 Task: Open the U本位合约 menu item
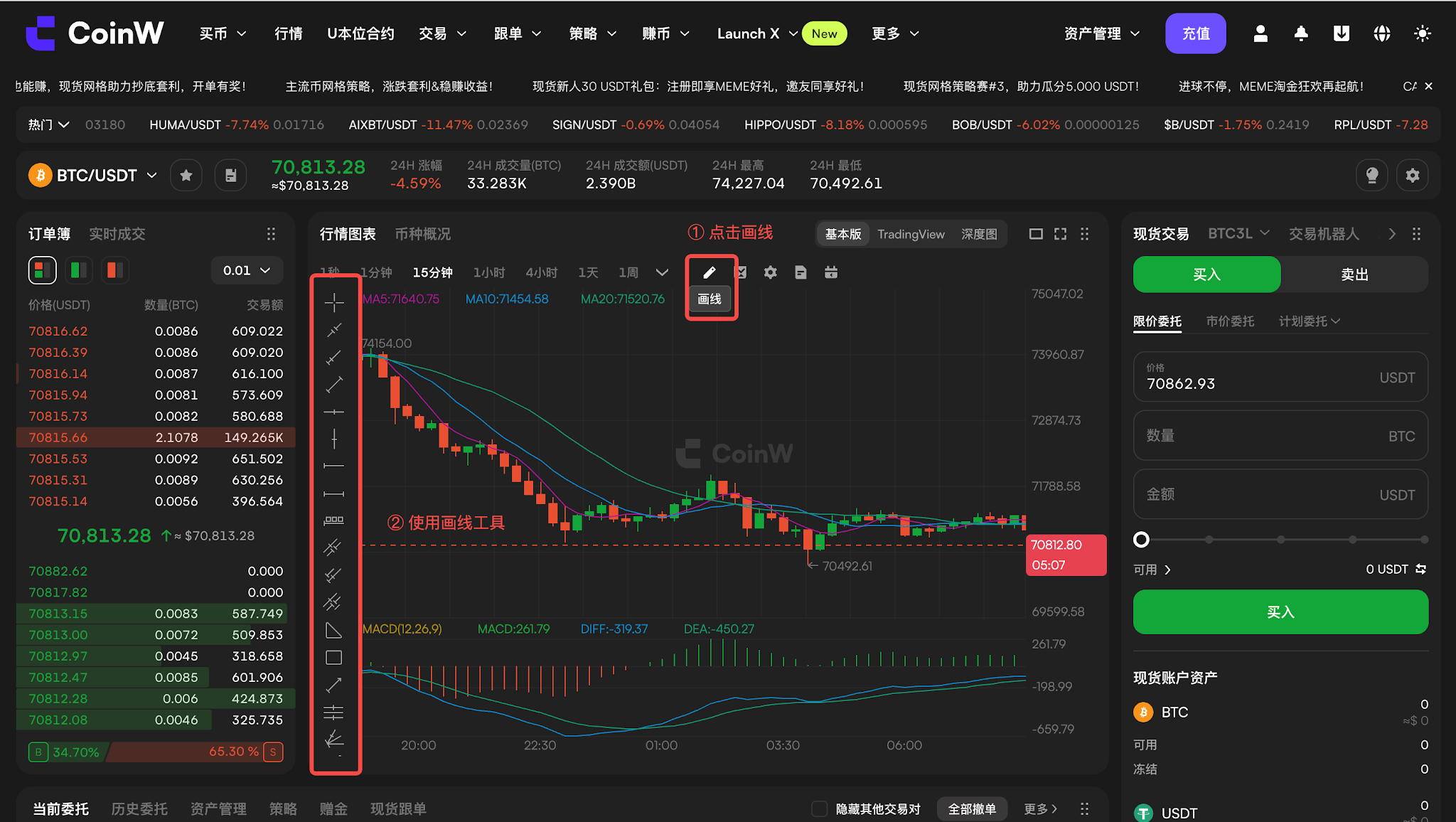[360, 33]
